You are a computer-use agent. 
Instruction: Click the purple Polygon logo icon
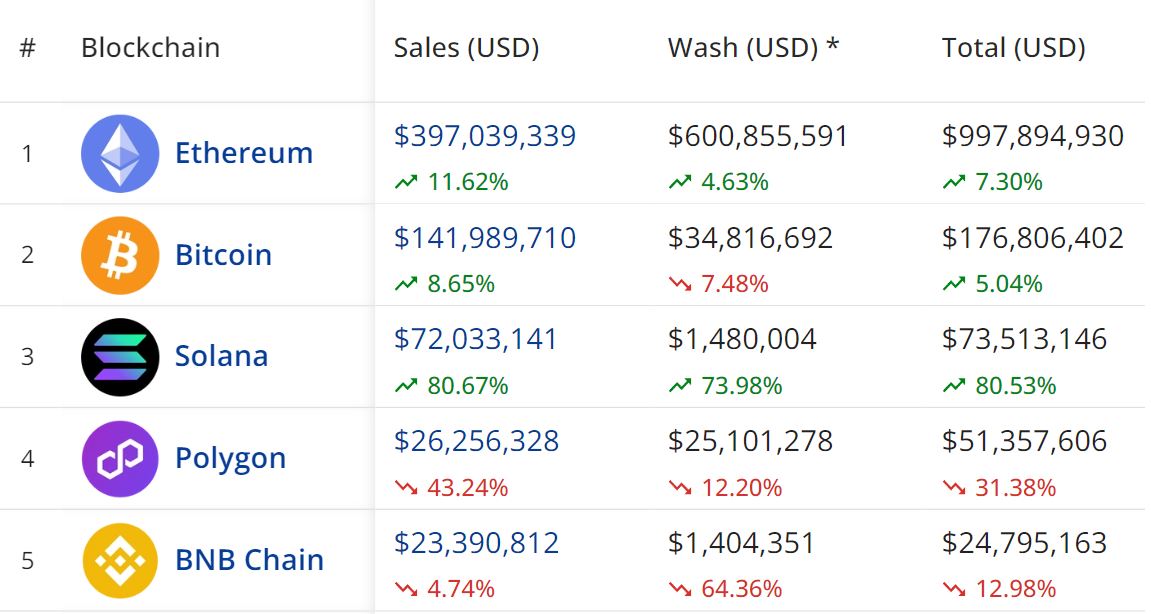pos(120,459)
